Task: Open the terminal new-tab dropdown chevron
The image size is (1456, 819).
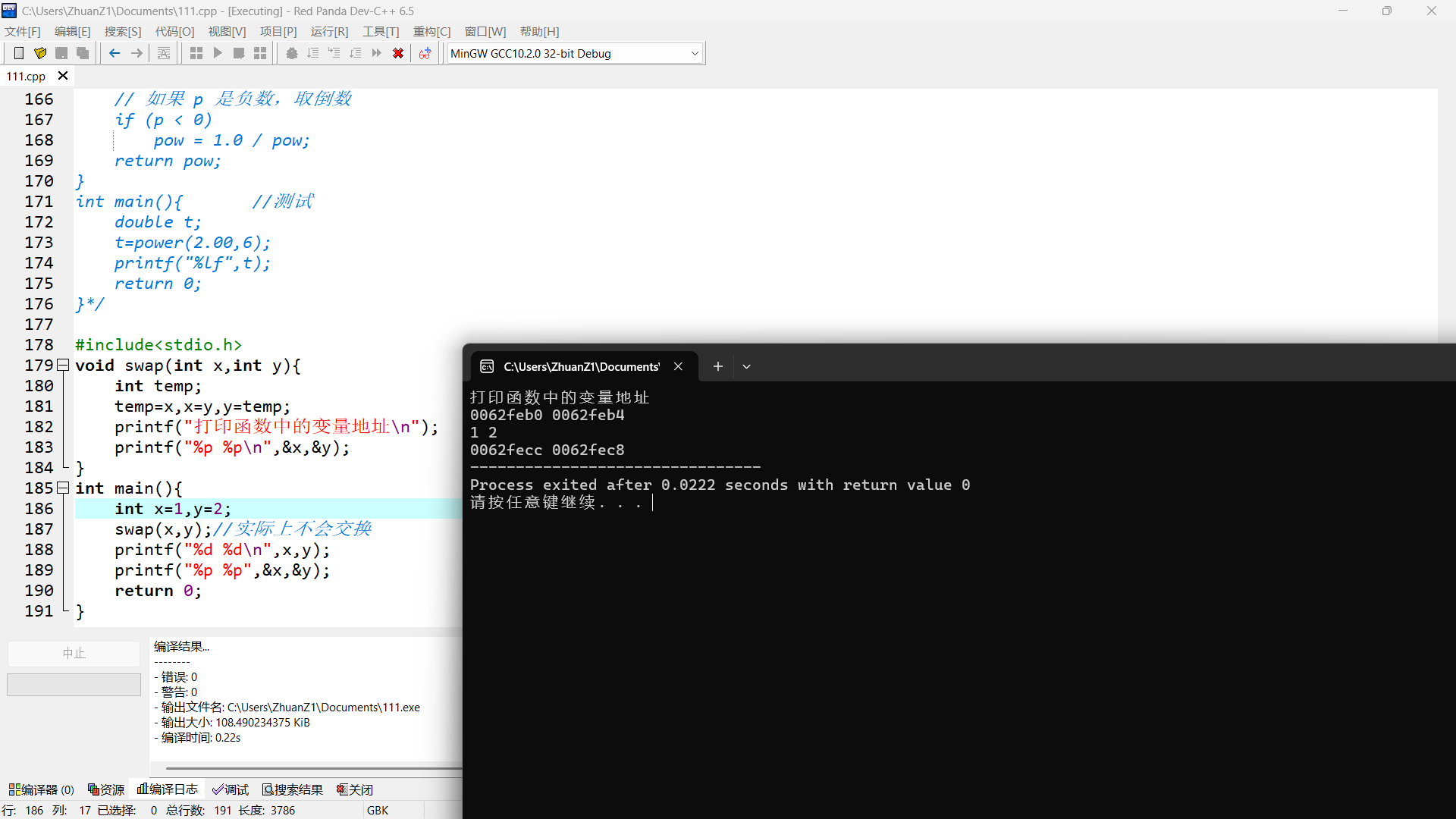Action: pos(746,366)
